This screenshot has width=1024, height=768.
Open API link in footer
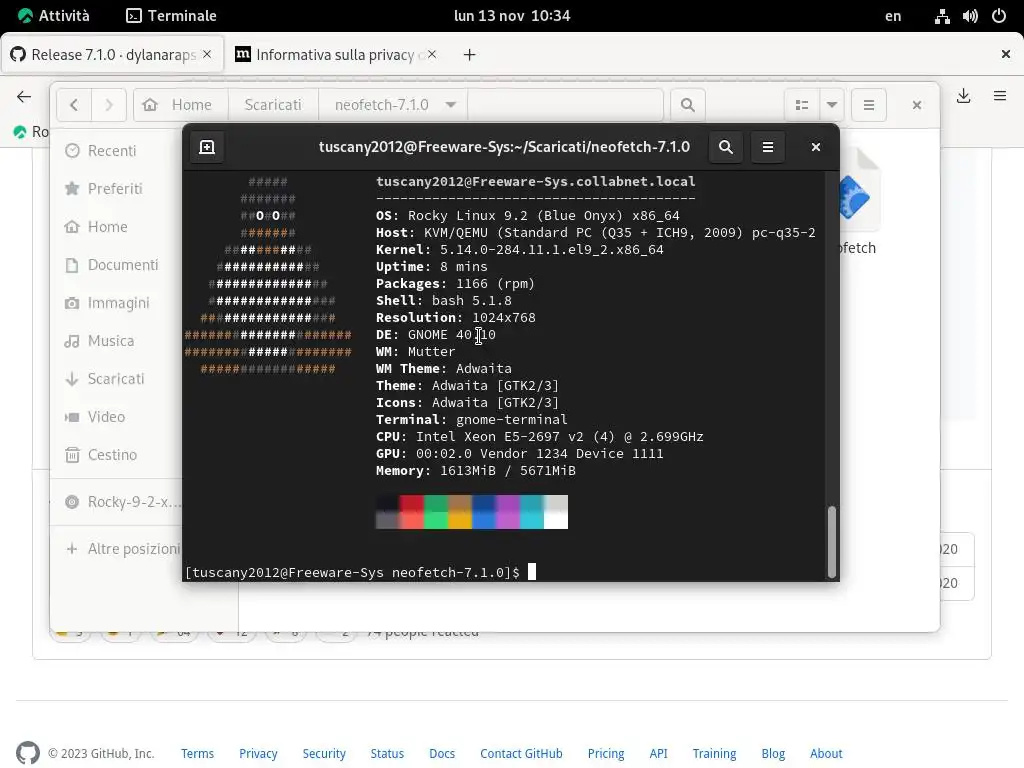click(x=658, y=754)
